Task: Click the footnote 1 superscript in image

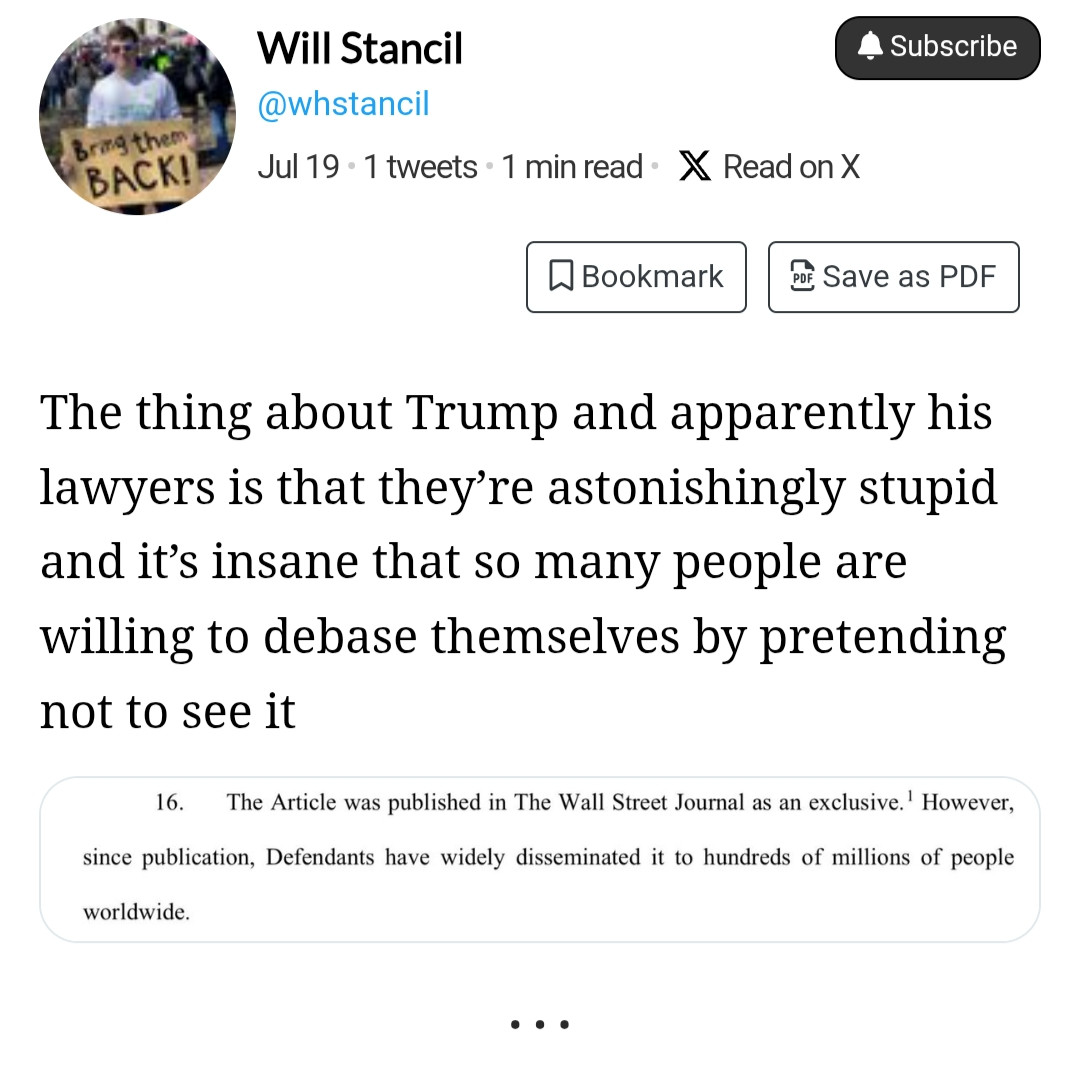Action: [x=910, y=796]
